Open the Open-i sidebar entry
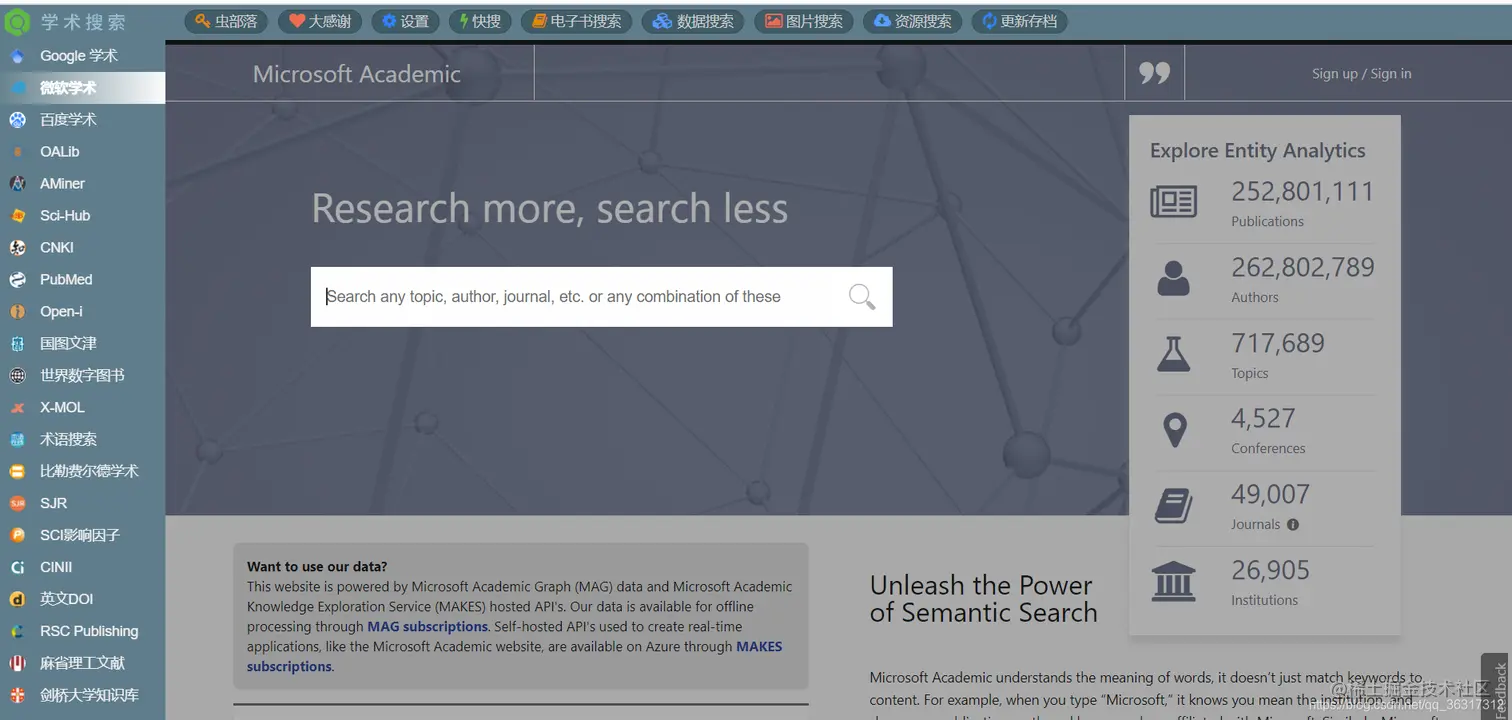The height and width of the screenshot is (720, 1512). click(82, 312)
